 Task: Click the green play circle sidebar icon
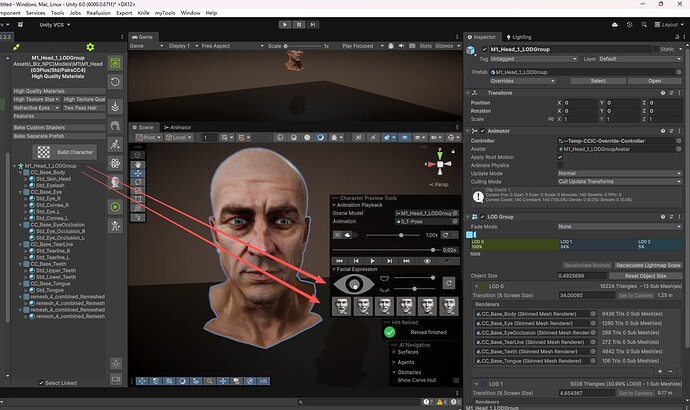point(115,207)
